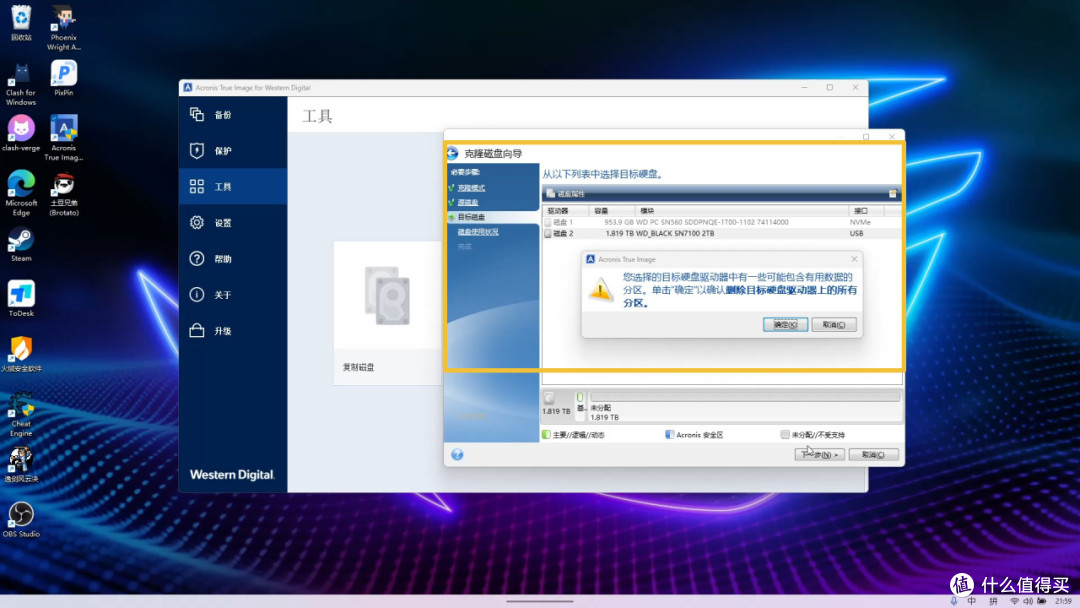
Task: Click 下一步 next button in wizard
Action: click(818, 454)
